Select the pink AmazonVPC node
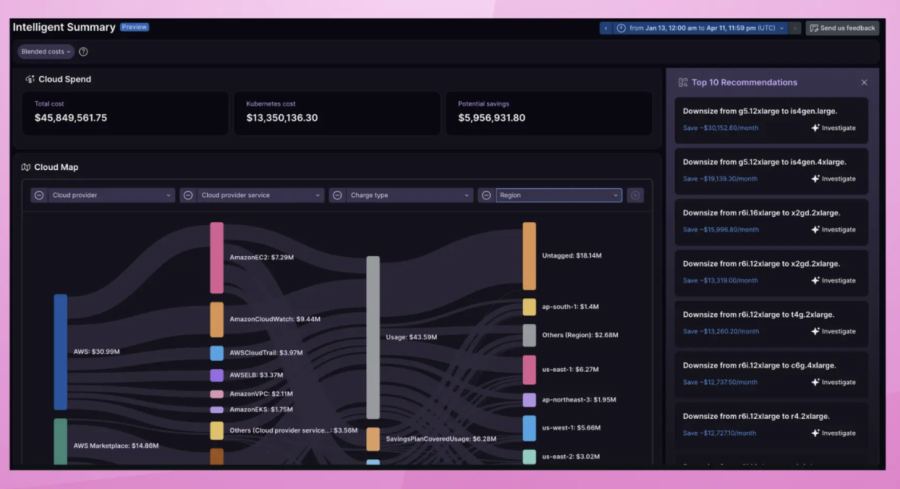This screenshot has width=900, height=489. (x=216, y=394)
